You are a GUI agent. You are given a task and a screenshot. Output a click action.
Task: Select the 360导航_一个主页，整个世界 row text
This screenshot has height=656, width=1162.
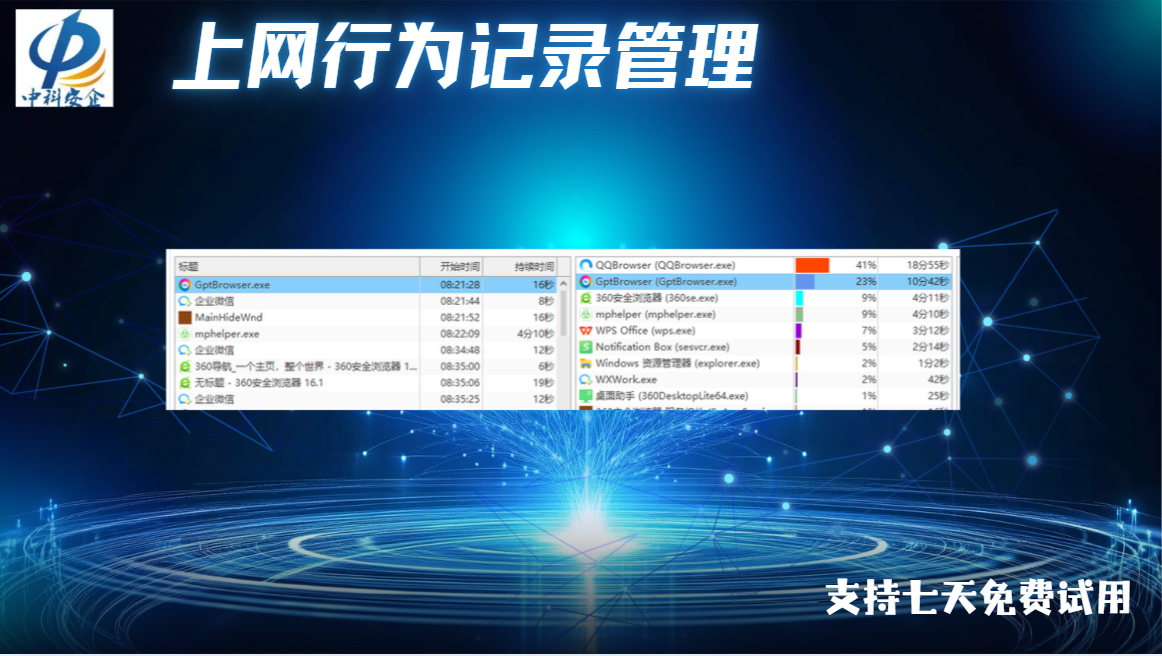click(x=305, y=366)
